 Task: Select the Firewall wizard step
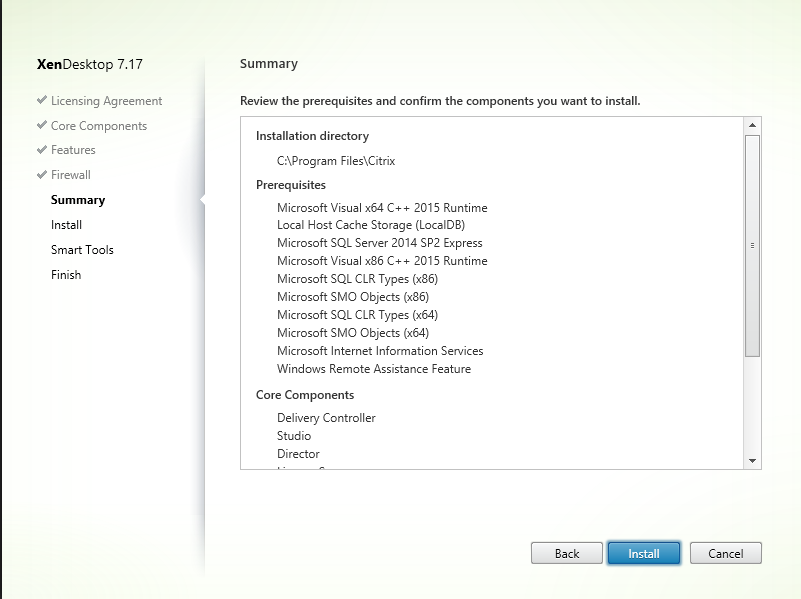(x=70, y=175)
